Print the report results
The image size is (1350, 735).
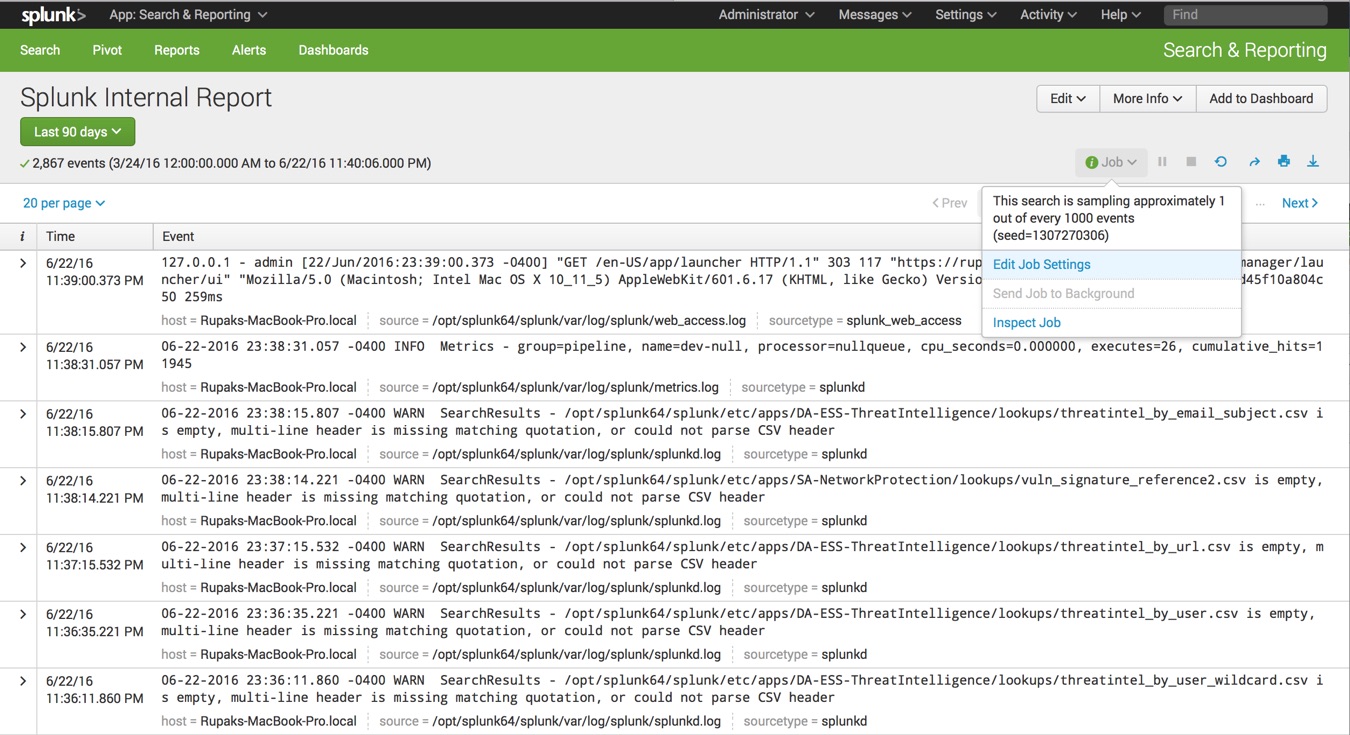pos(1284,162)
